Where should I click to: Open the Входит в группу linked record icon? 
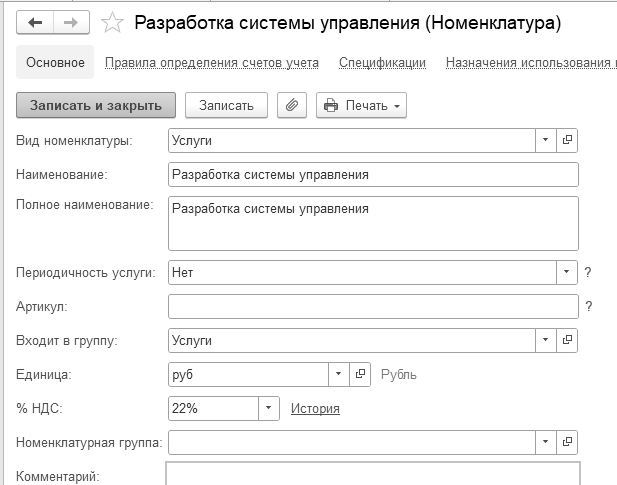[568, 341]
